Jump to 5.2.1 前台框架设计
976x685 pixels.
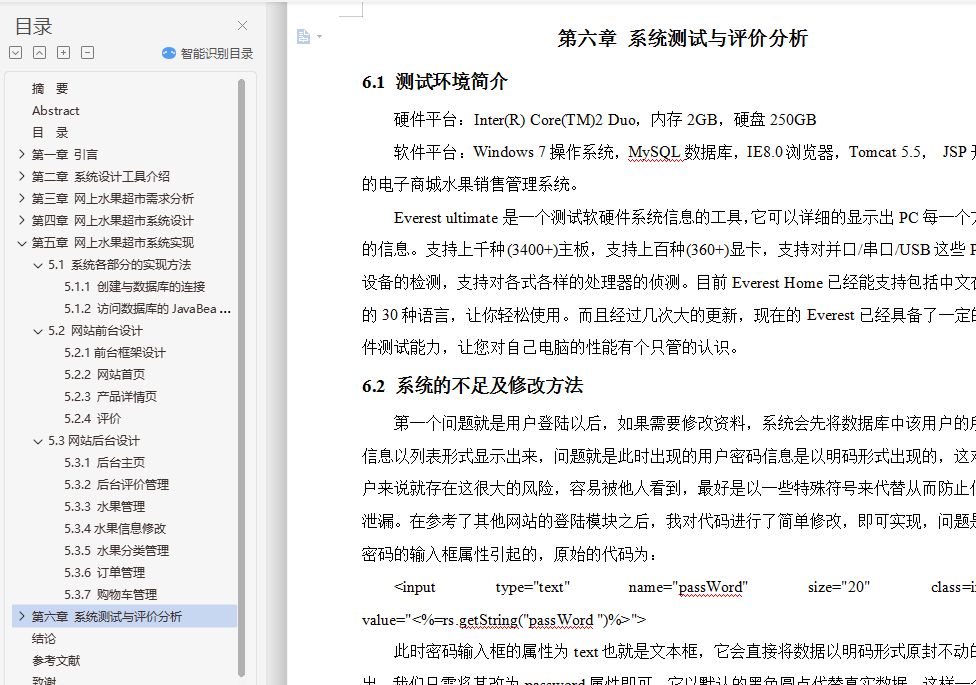pos(115,352)
